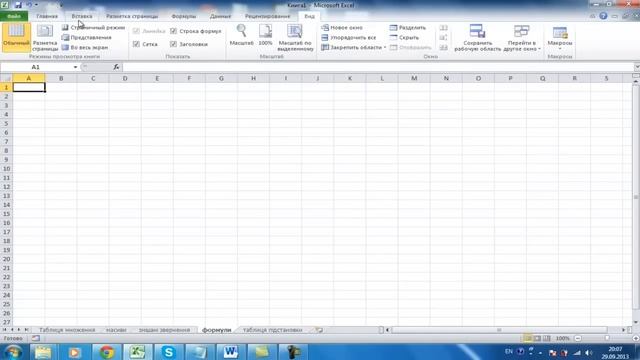Image resolution: width=640 pixels, height=360 pixels.
Task: Open the Макросы dropdown
Action: coord(560,37)
